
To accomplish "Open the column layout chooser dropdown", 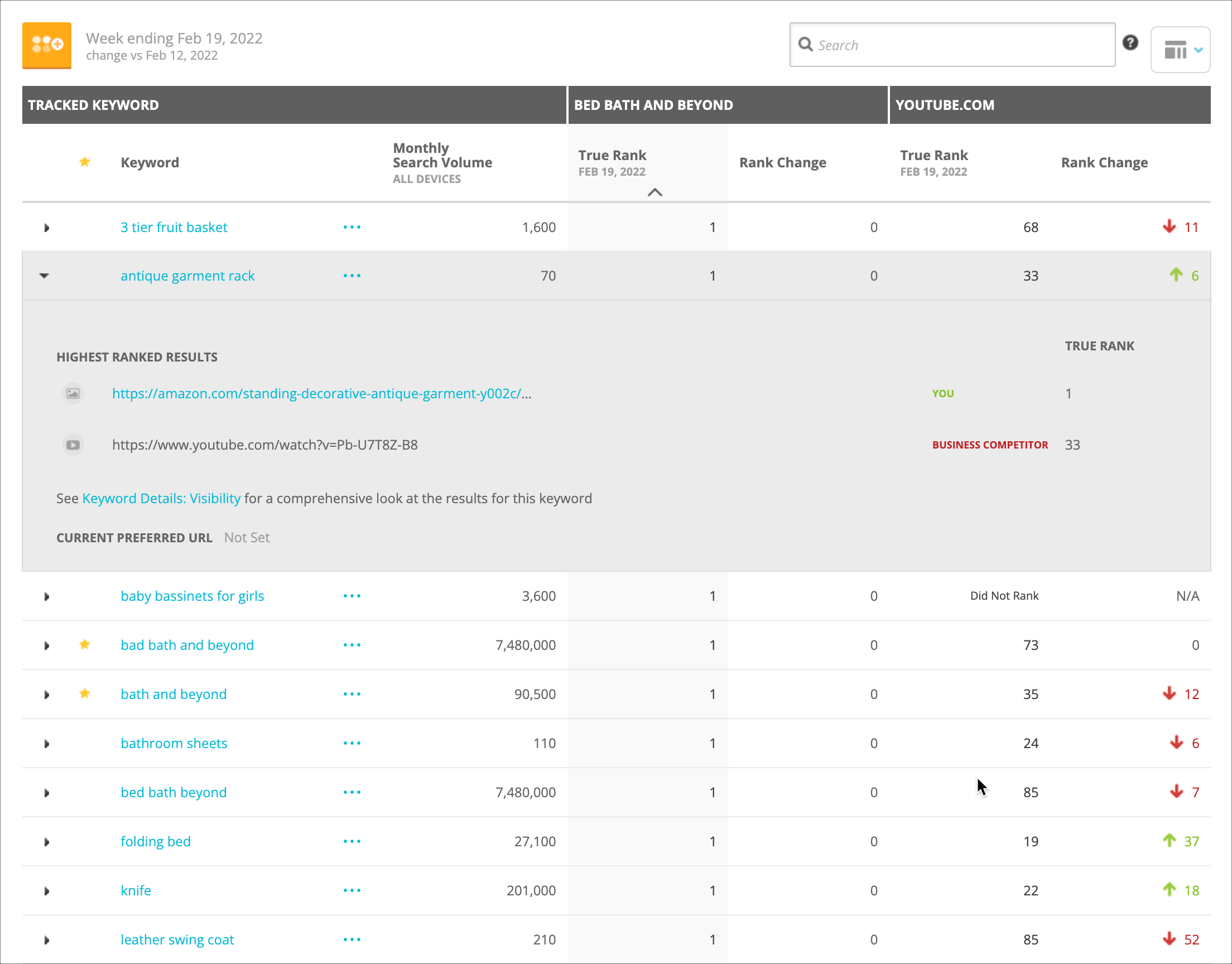I will [1180, 50].
